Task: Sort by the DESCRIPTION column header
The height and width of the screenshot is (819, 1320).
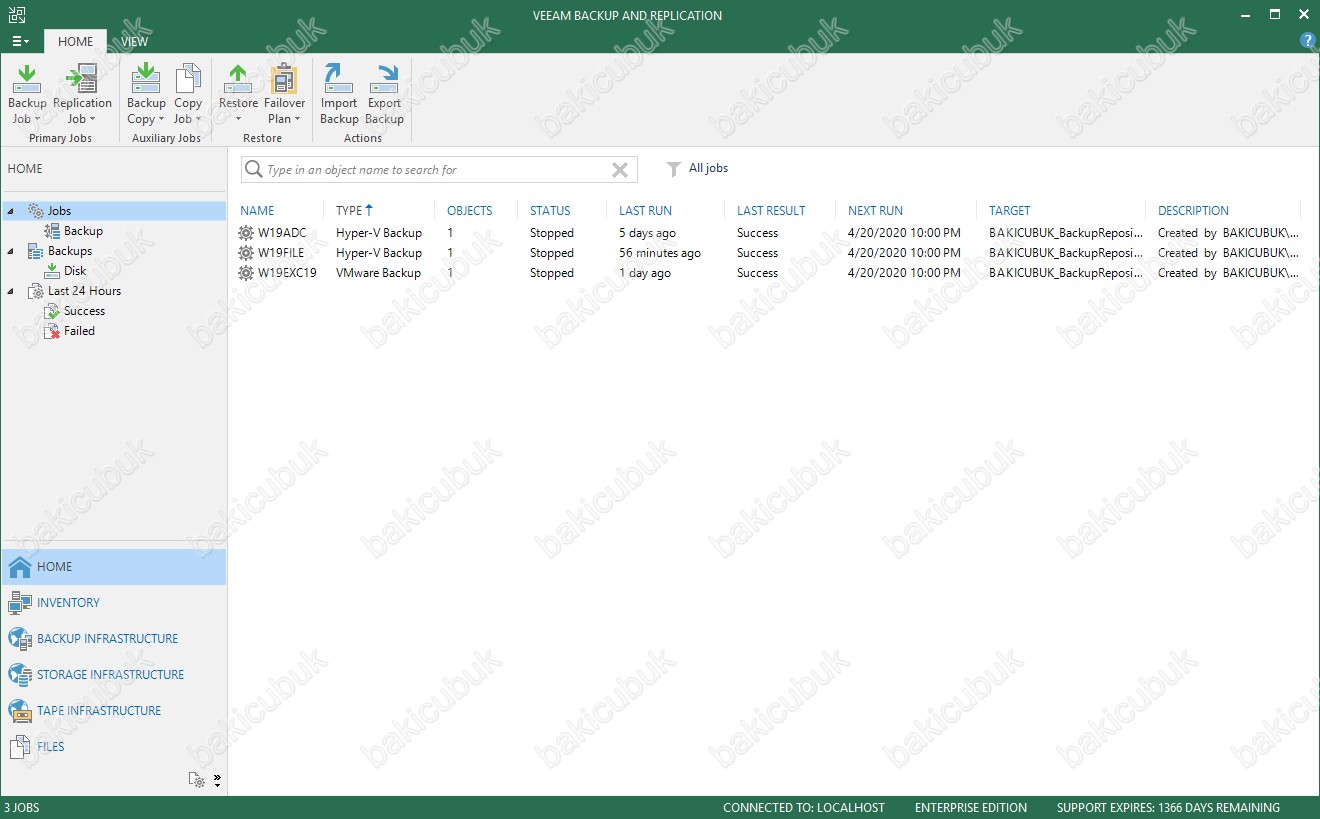Action: tap(1193, 211)
